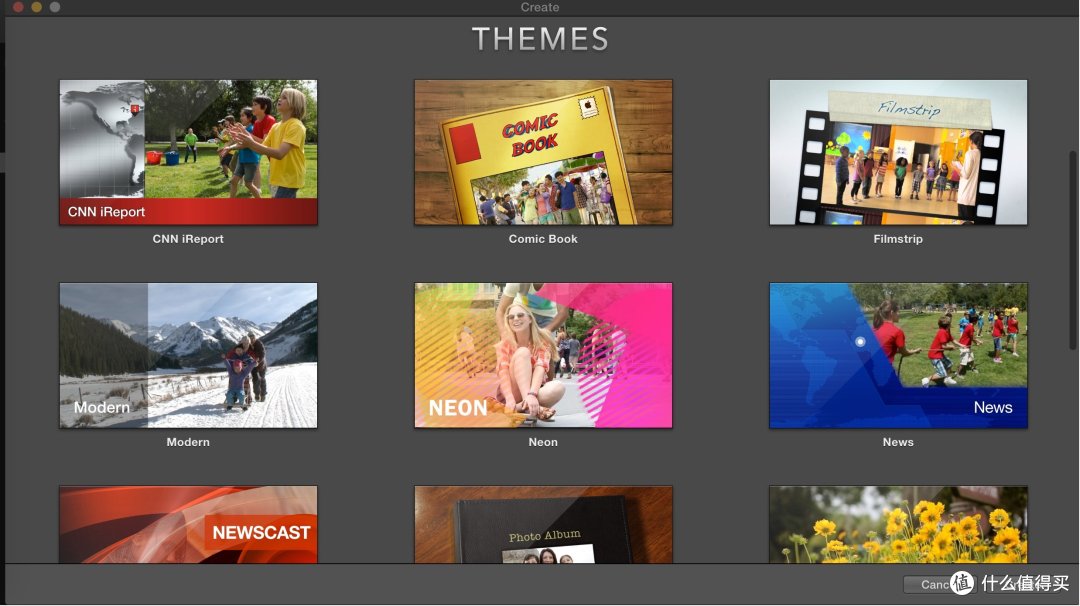Image resolution: width=1080 pixels, height=606 pixels.
Task: Choose the Neon theme thumbnail
Action: click(x=543, y=355)
